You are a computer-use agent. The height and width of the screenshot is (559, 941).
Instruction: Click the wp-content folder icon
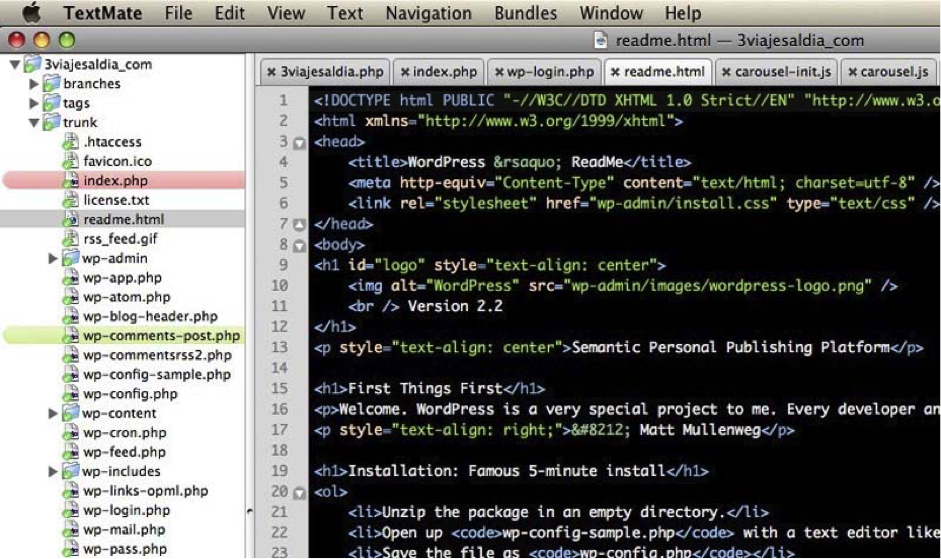click(x=71, y=413)
